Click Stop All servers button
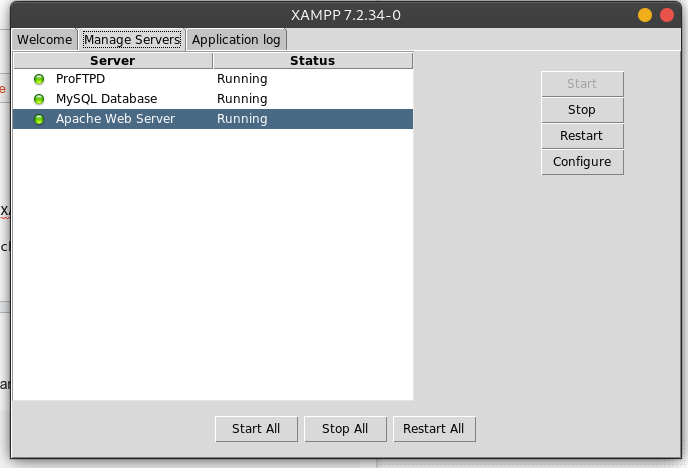The width and height of the screenshot is (688, 468). tap(345, 429)
